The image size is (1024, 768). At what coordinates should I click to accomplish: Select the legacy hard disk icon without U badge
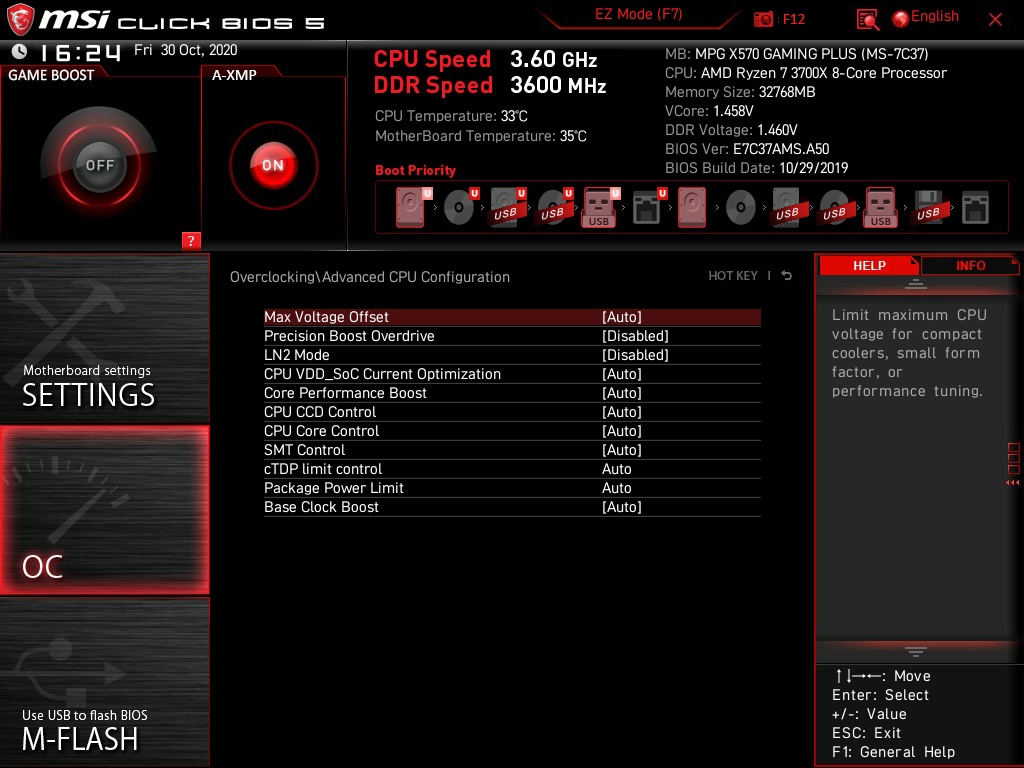[692, 207]
